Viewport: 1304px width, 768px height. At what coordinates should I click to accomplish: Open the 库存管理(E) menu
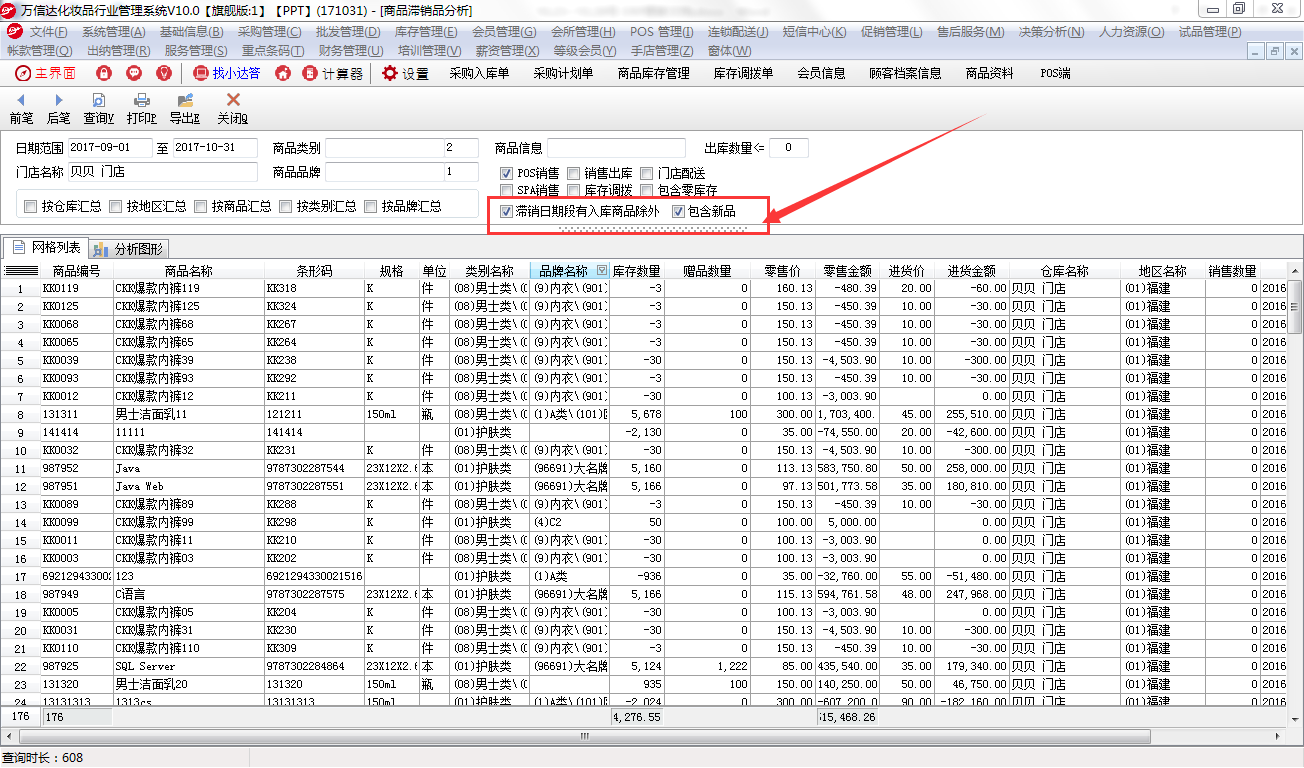coord(426,32)
